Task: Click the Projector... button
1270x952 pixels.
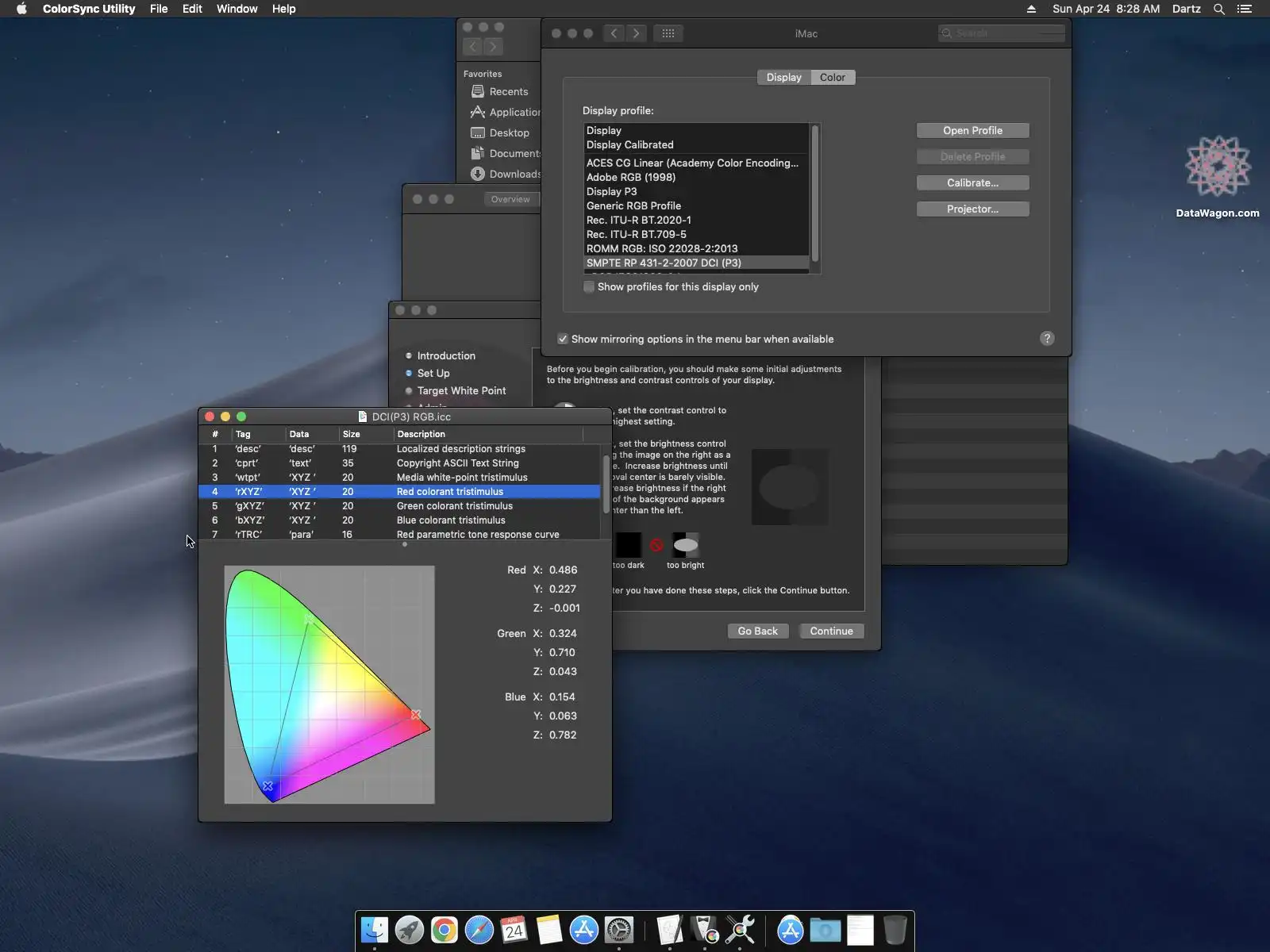Action: click(x=972, y=209)
